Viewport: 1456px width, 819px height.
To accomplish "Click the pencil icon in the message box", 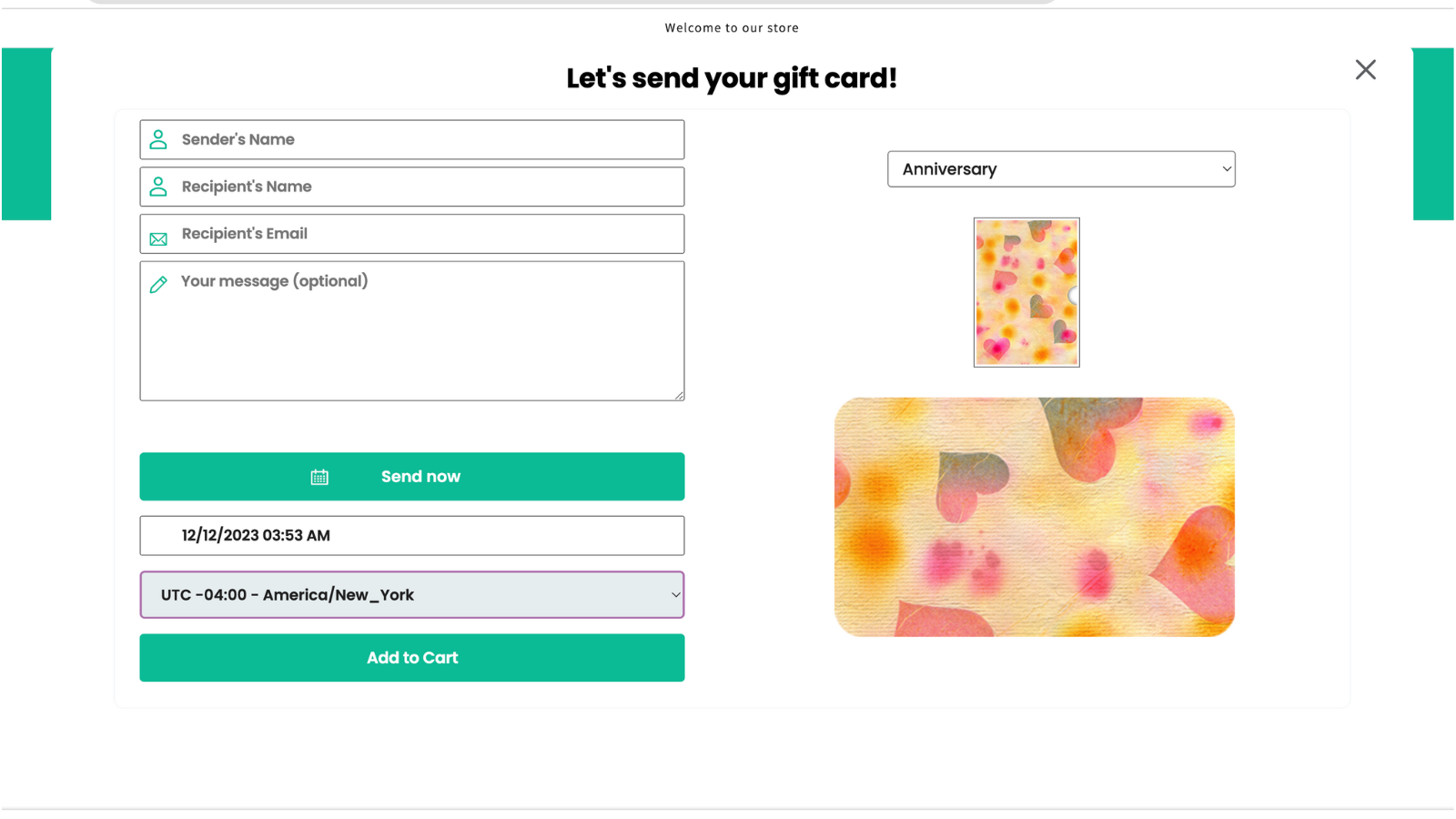I will pos(158,284).
